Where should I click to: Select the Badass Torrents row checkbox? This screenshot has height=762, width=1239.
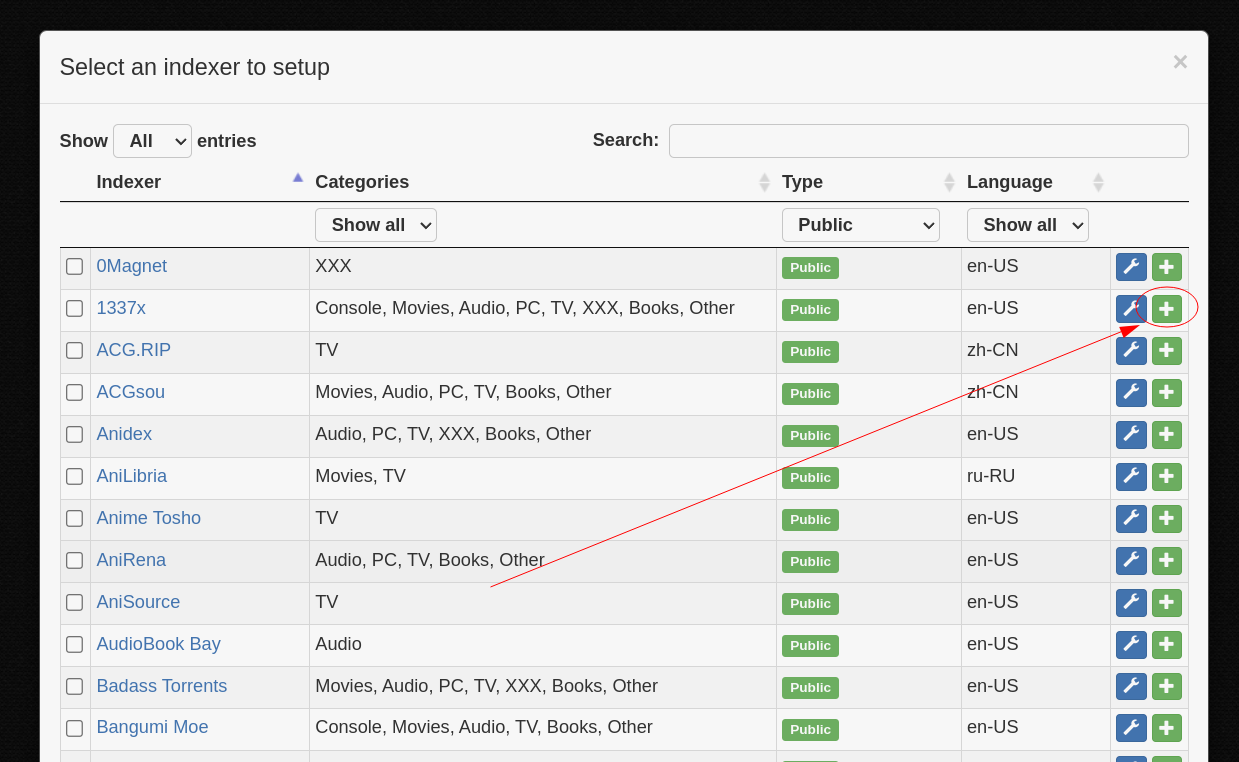tap(75, 686)
